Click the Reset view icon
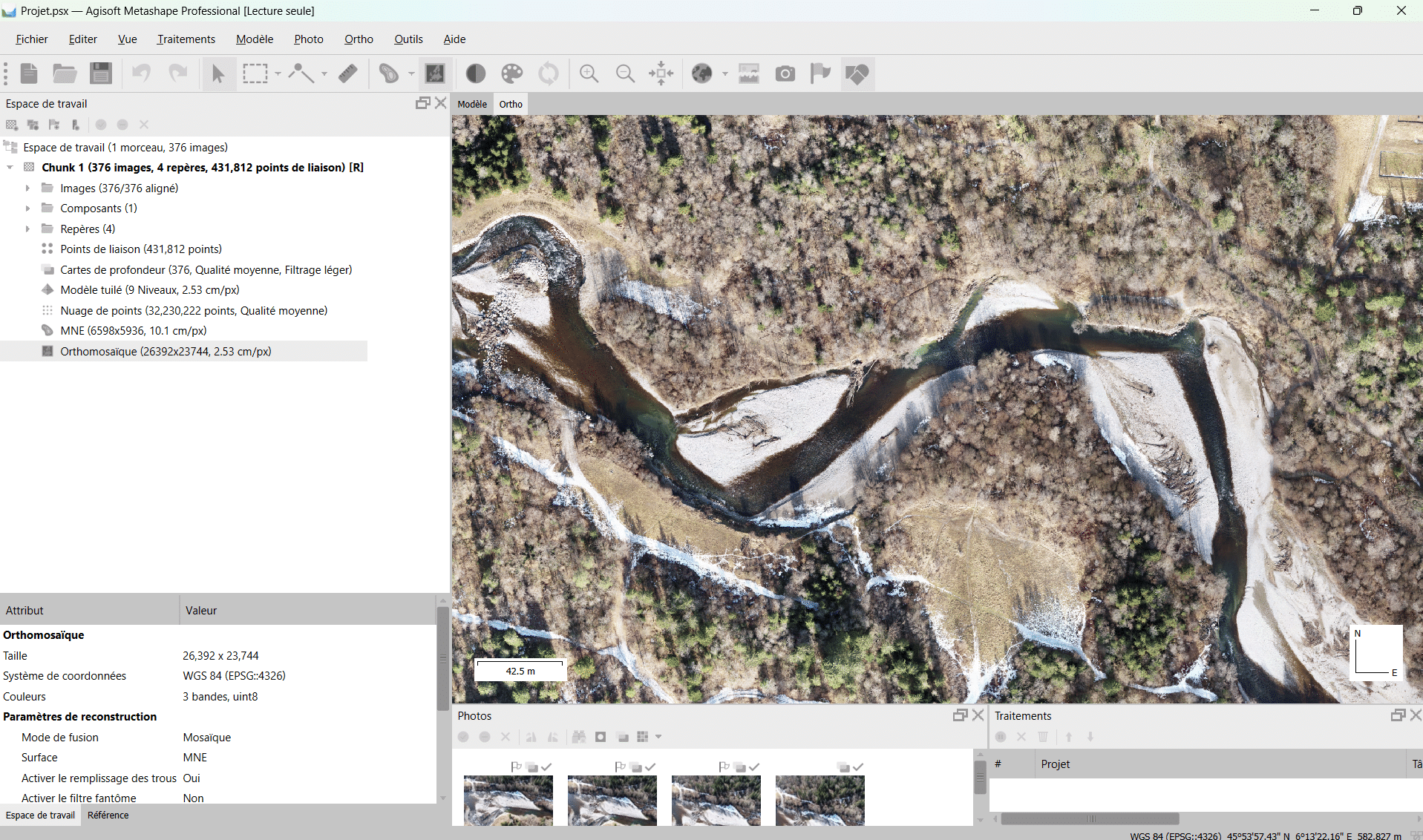Viewport: 1423px width, 840px height. point(661,73)
